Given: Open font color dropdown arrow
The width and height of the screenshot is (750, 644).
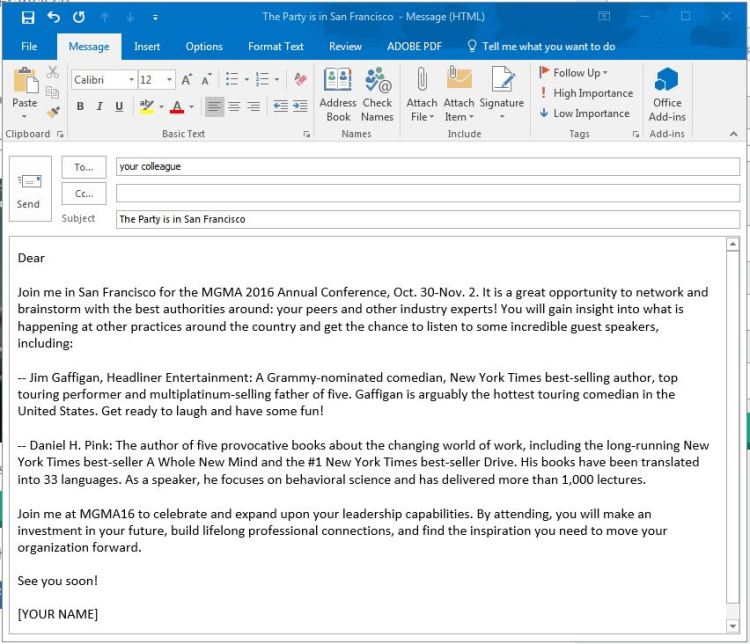Looking at the screenshot, I should coord(191,106).
